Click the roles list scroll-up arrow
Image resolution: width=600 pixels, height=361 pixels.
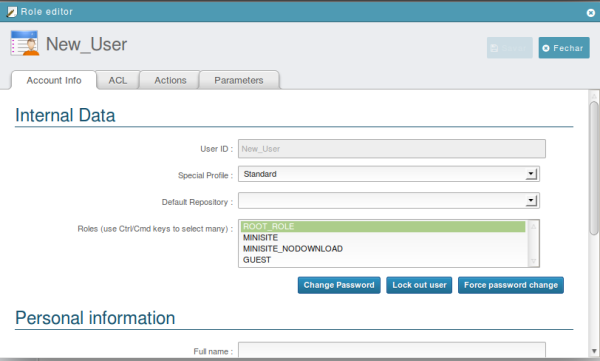pos(533,227)
